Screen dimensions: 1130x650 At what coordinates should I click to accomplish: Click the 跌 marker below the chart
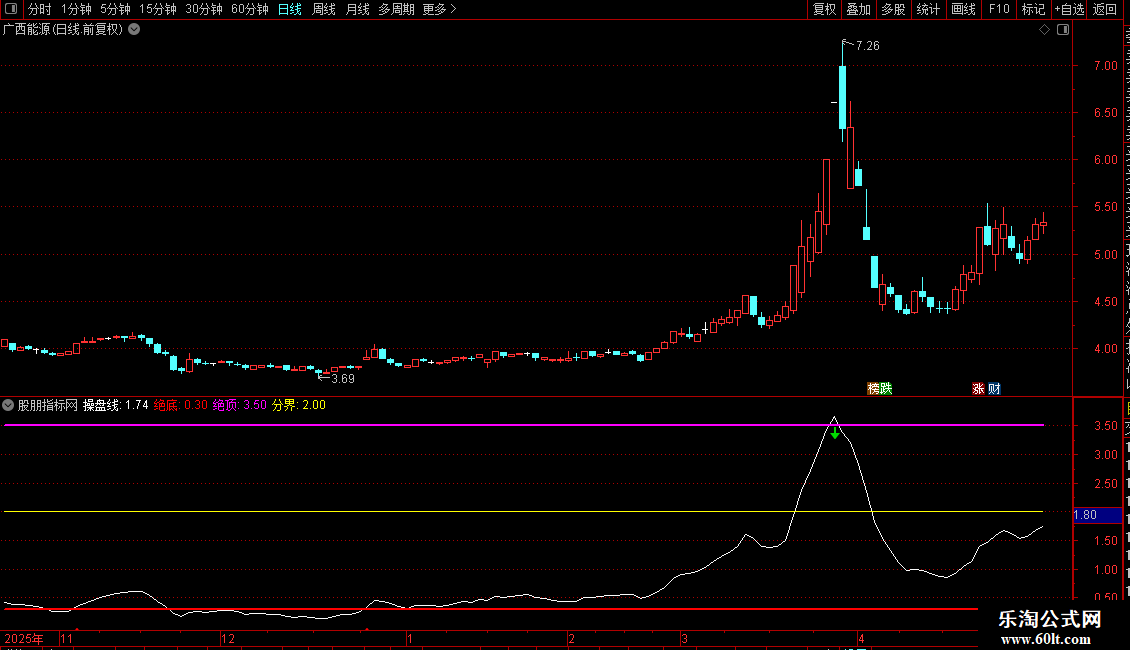click(x=886, y=388)
